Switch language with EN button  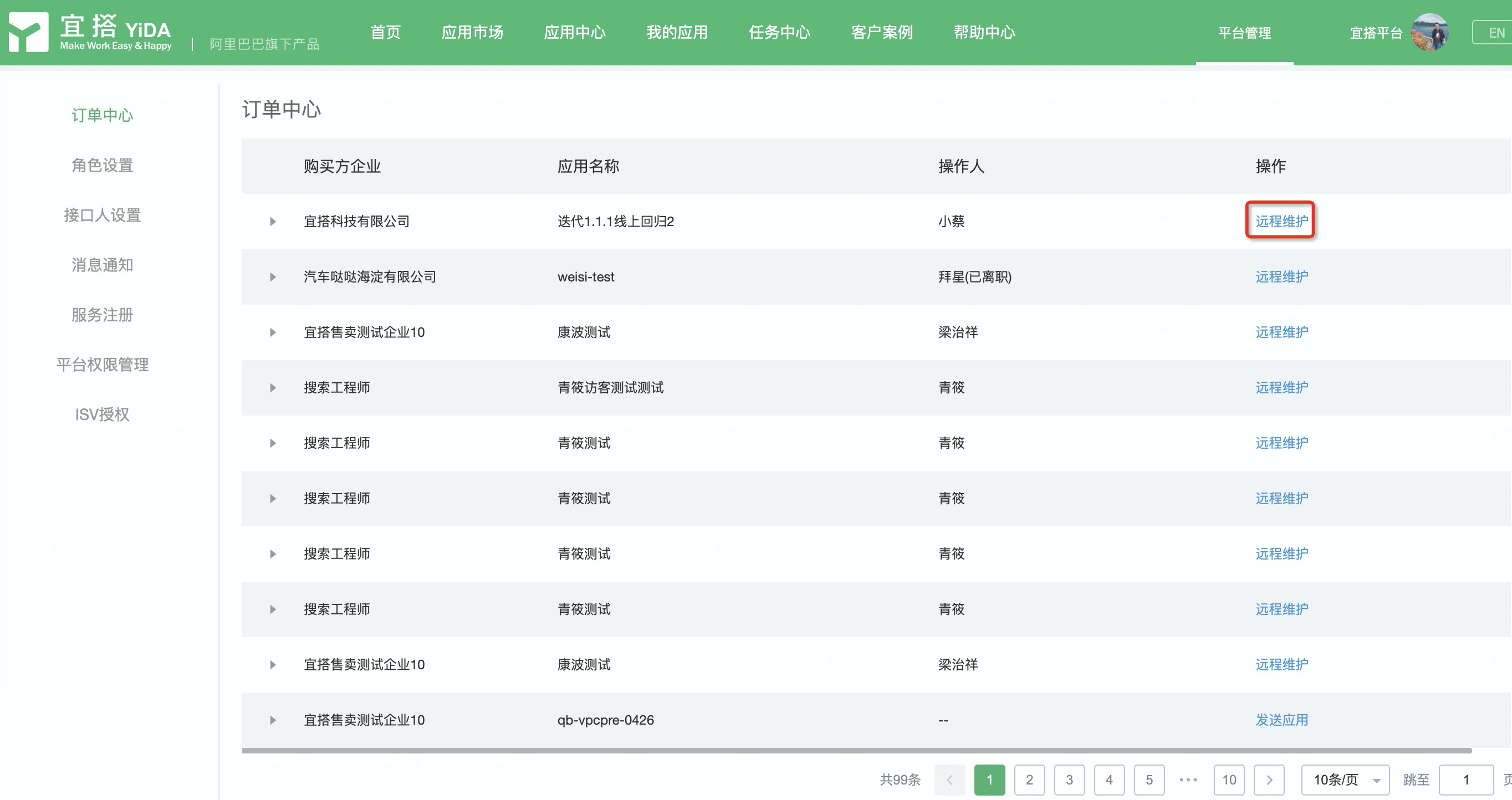(1495, 32)
